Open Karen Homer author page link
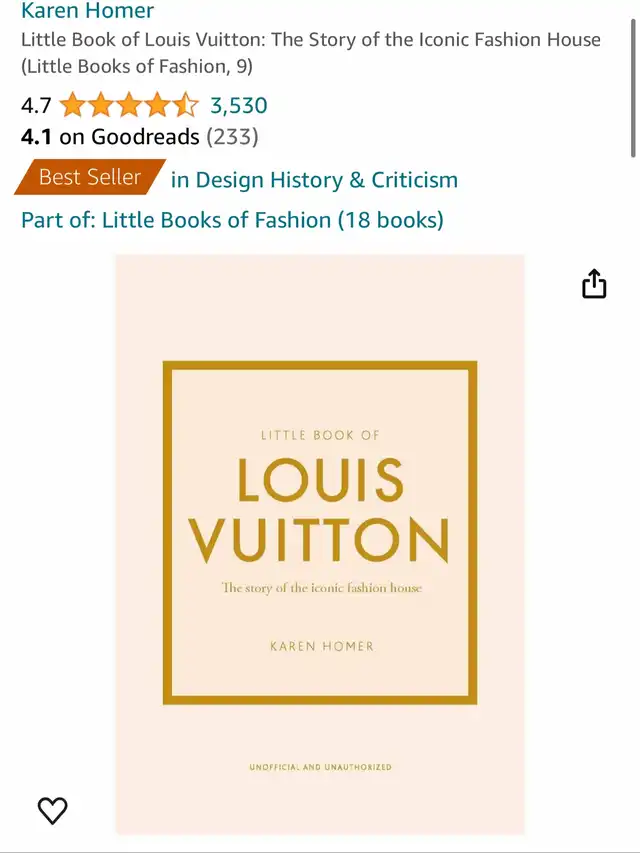This screenshot has width=640, height=853. [x=88, y=10]
